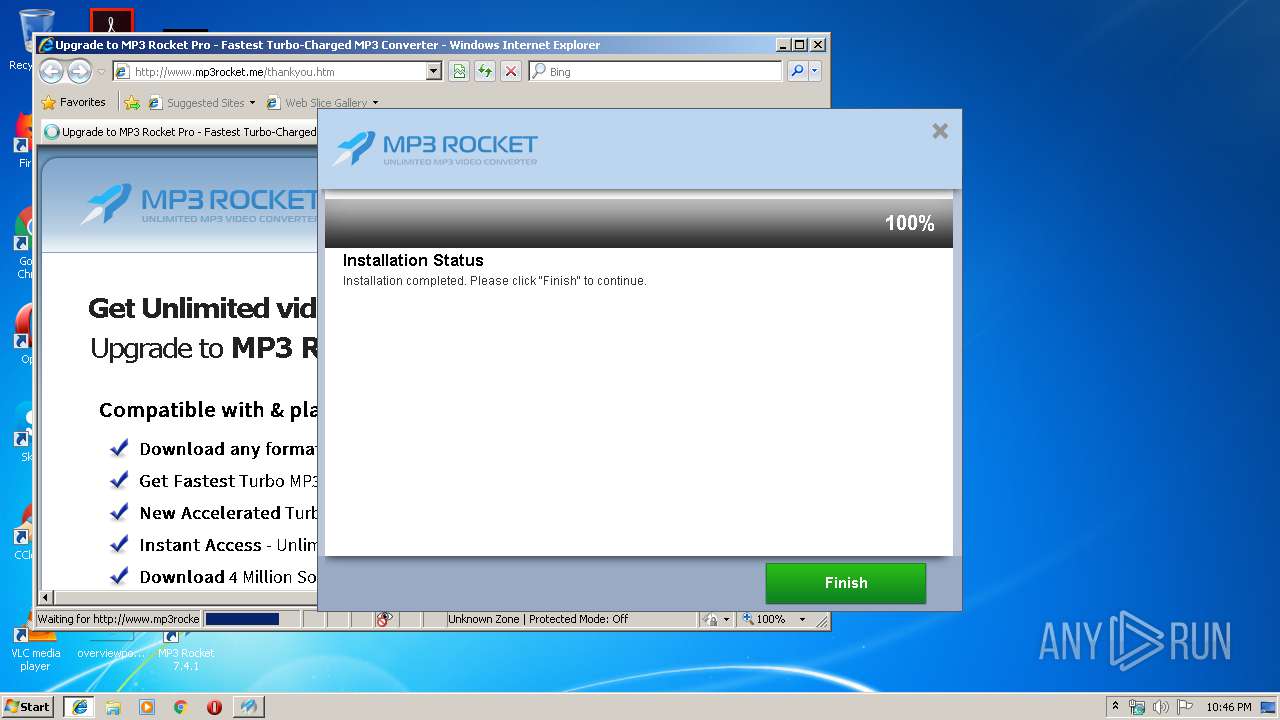
Task: Open the recent pages dropdown arrow
Action: pos(101,72)
